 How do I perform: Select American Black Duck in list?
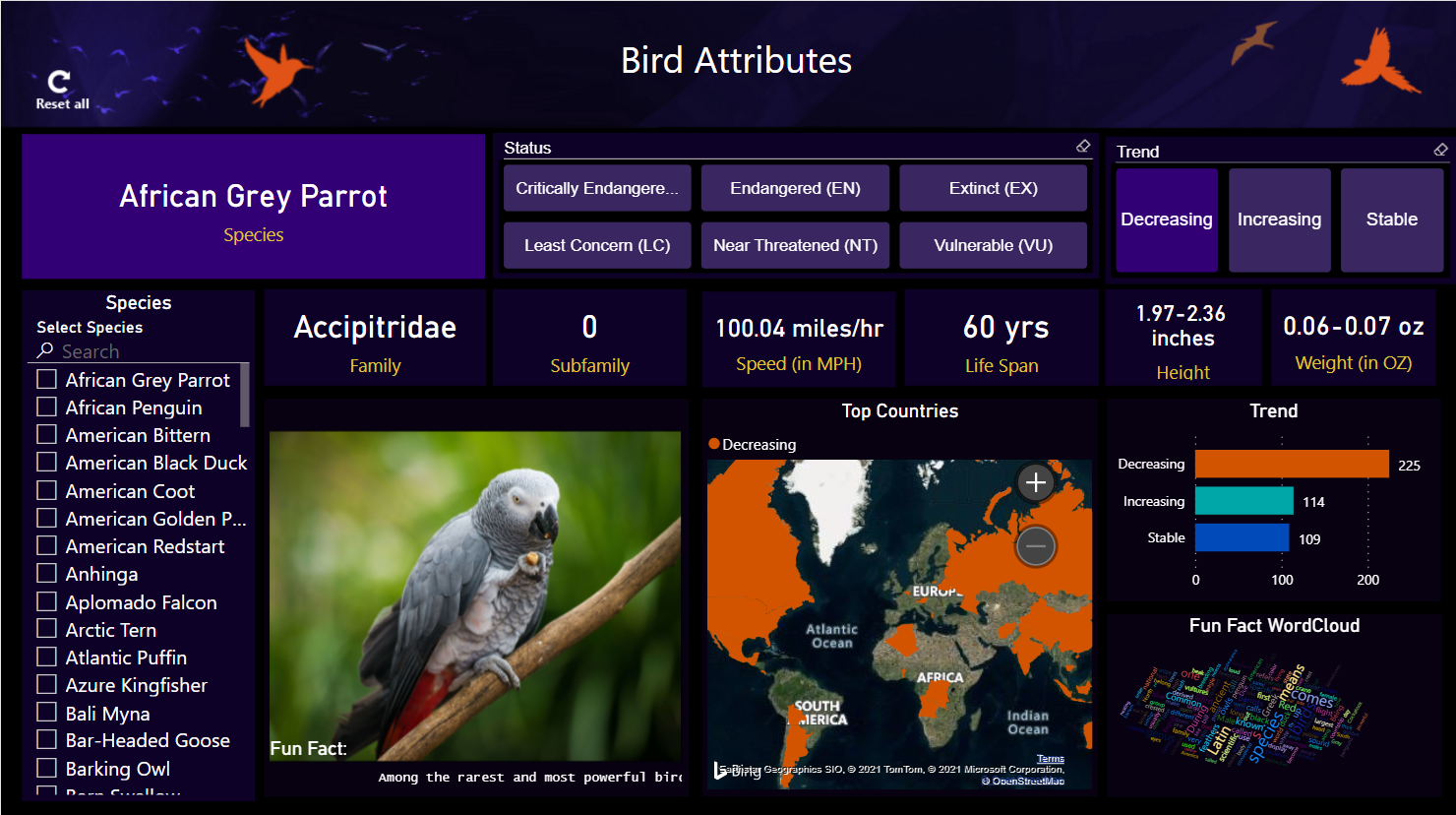(x=155, y=463)
